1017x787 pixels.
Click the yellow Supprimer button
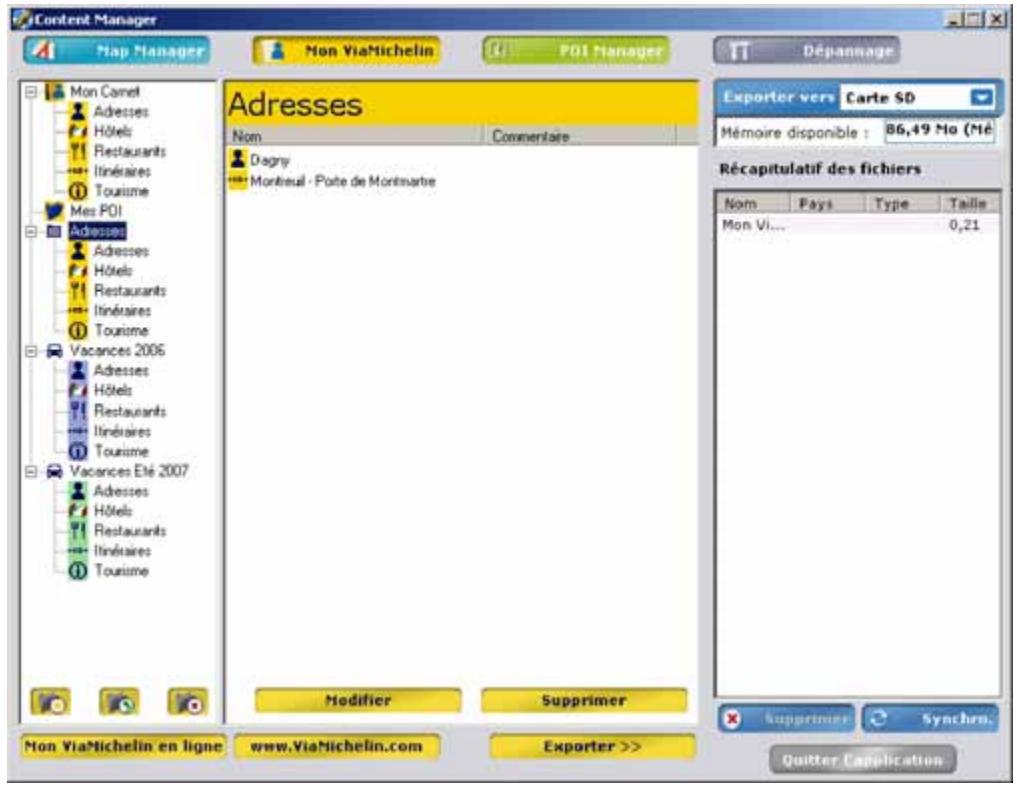coord(584,701)
